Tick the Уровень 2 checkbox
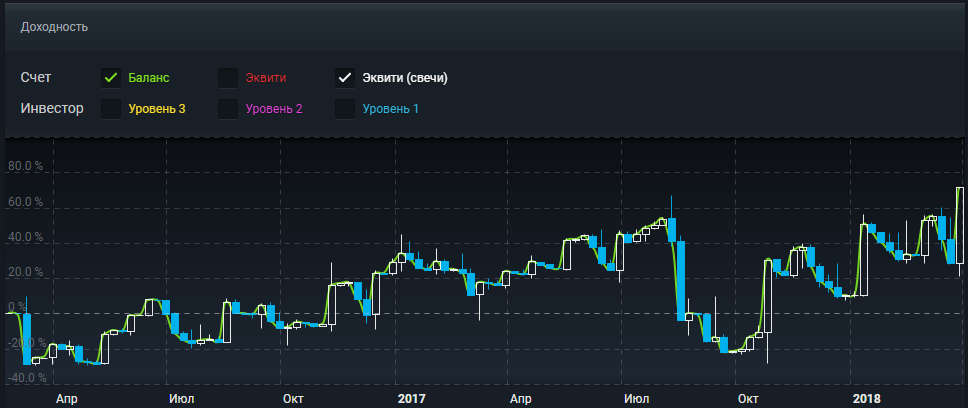The height and width of the screenshot is (408, 968). tap(228, 109)
